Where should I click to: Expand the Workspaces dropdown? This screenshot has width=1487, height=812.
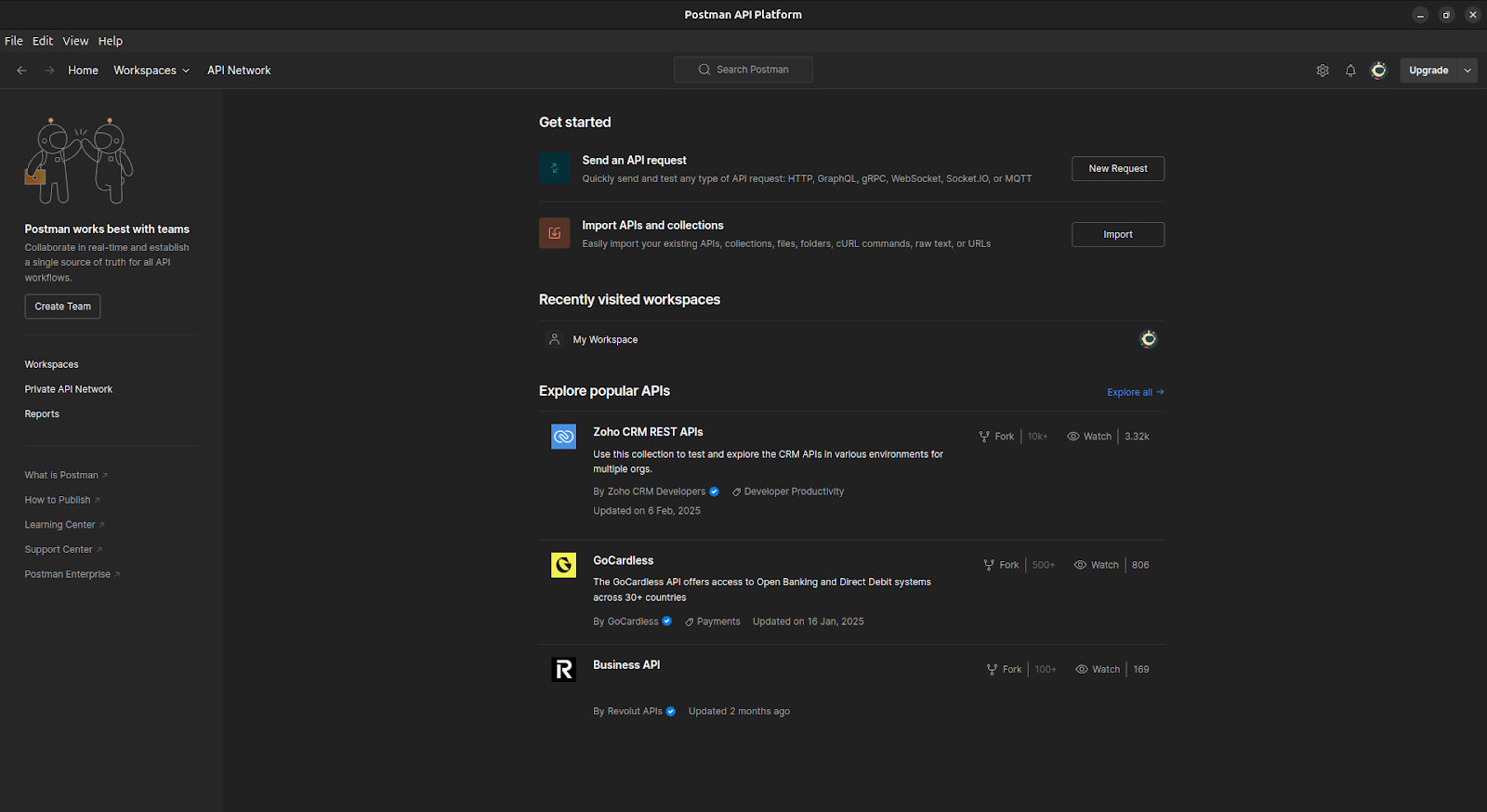[x=151, y=71]
